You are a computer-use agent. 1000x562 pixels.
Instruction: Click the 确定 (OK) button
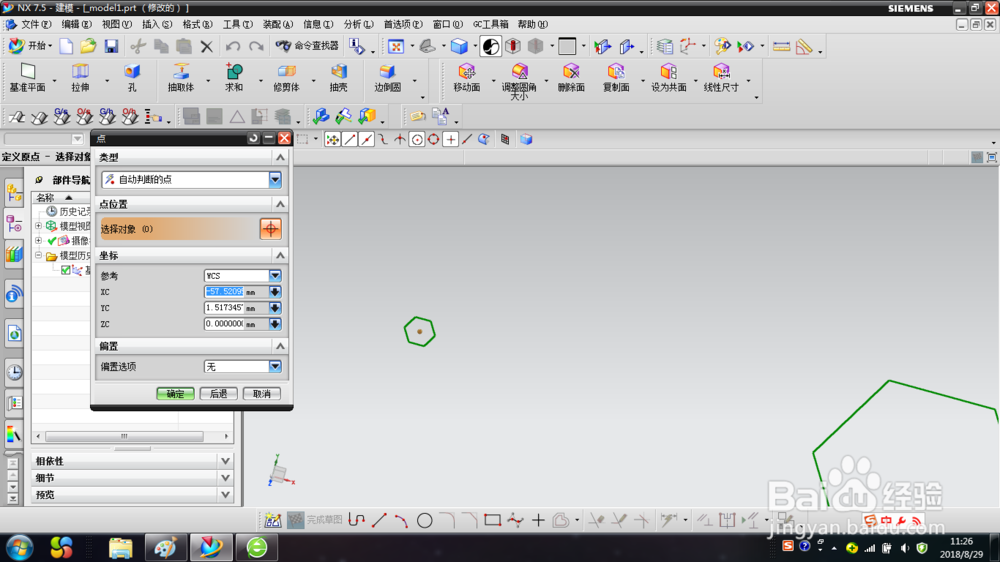[x=175, y=394]
